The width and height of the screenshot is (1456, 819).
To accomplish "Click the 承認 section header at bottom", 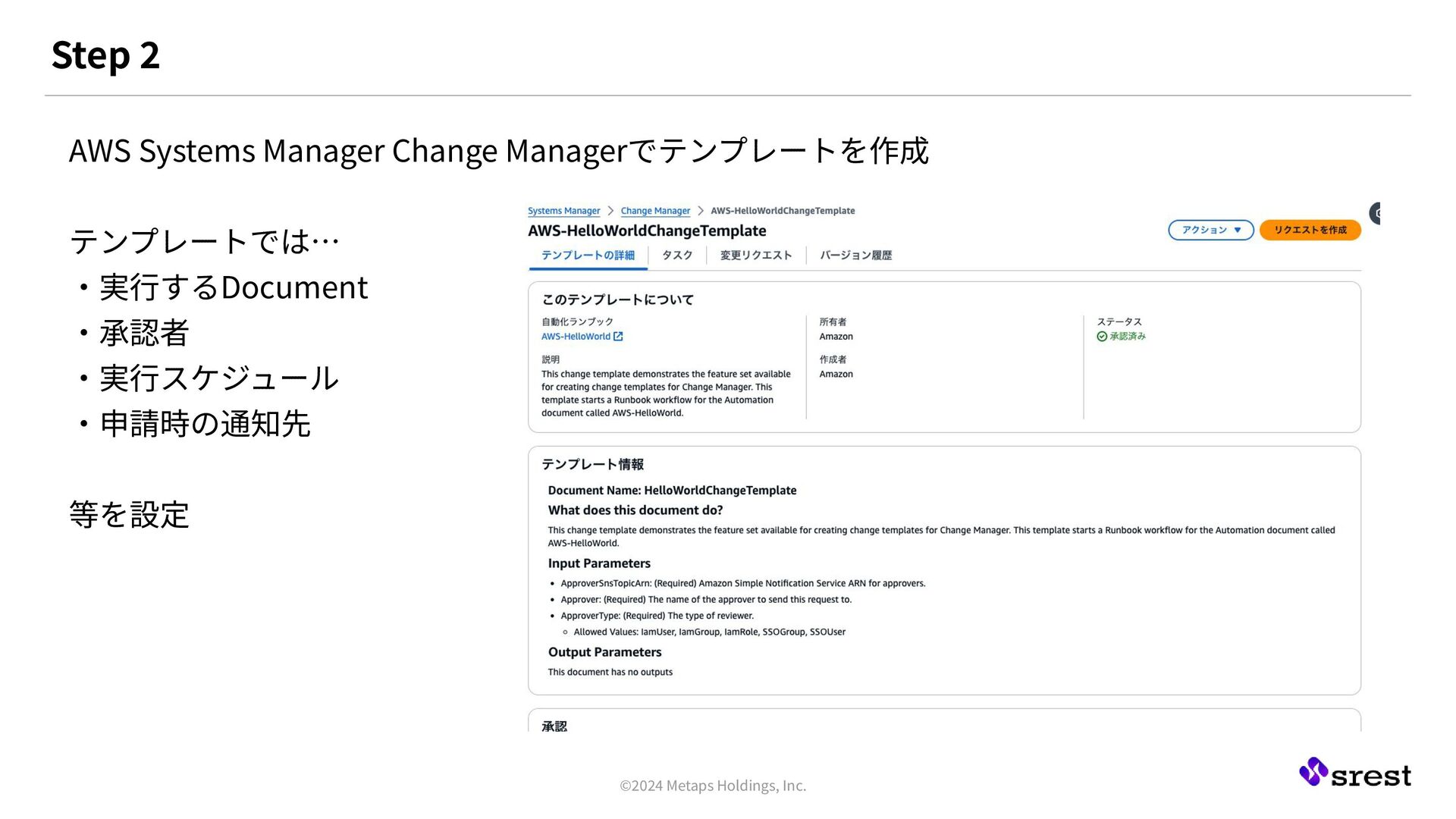I will tap(554, 726).
